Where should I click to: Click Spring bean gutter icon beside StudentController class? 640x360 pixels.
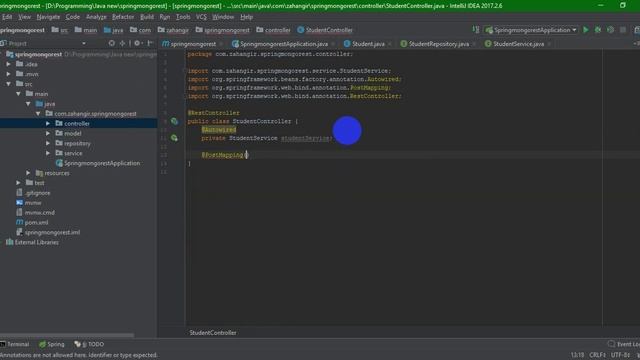click(174, 121)
